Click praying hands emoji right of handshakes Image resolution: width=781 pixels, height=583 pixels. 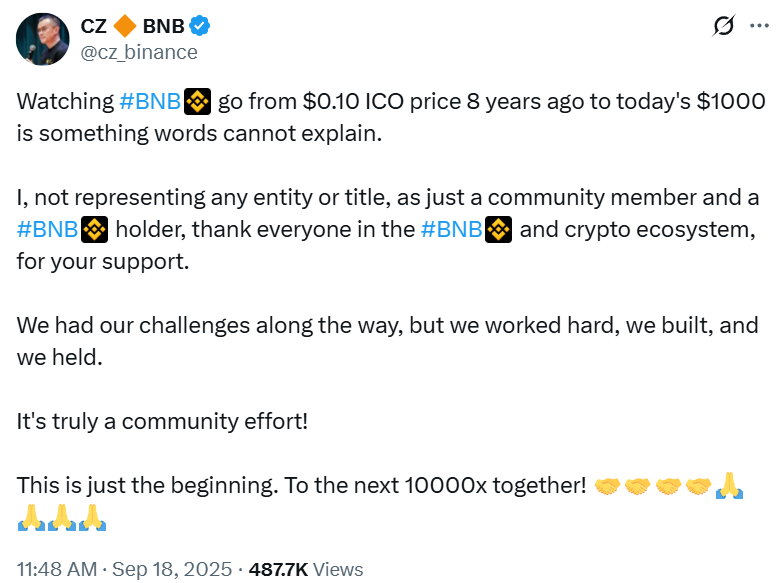[731, 487]
